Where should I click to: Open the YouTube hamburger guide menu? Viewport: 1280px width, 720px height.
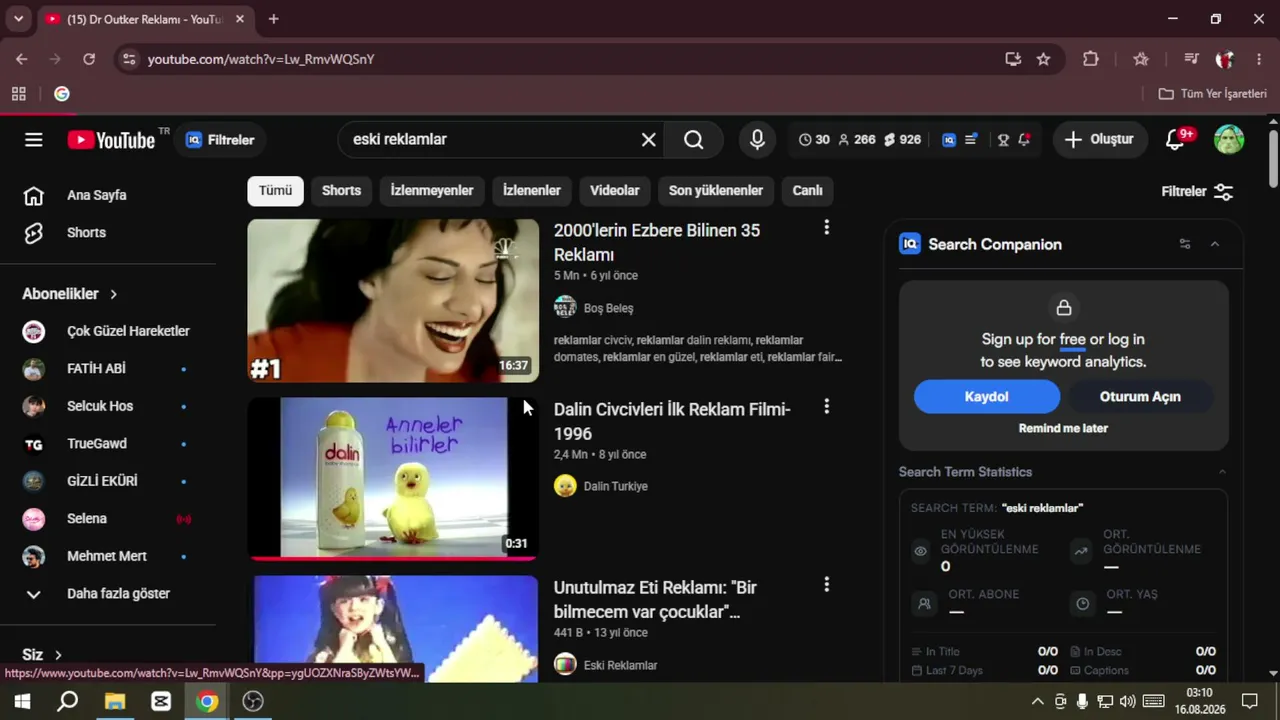pyautogui.click(x=34, y=140)
